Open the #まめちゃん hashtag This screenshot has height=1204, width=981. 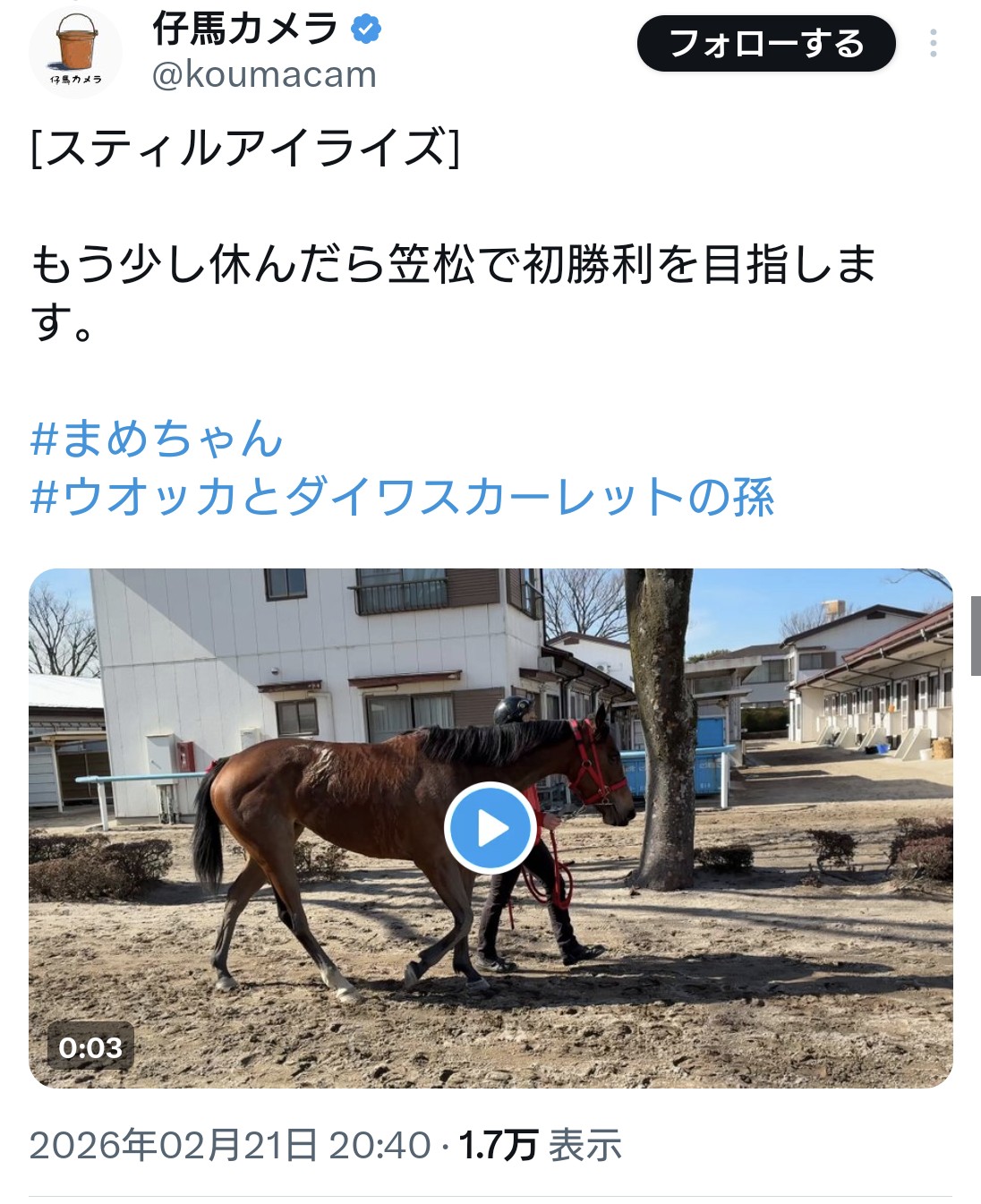157,439
